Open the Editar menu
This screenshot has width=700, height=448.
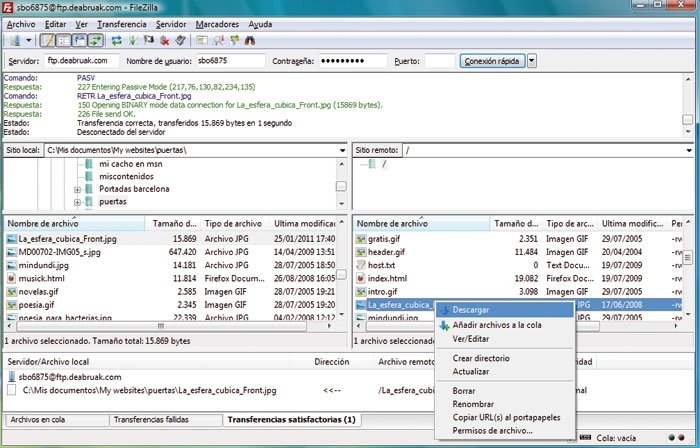click(55, 24)
